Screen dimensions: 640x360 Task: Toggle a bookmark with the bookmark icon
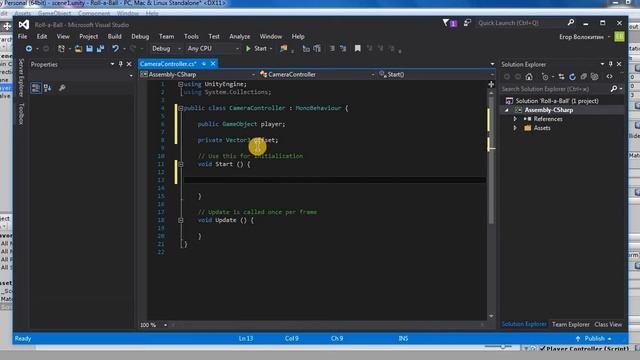pos(358,49)
